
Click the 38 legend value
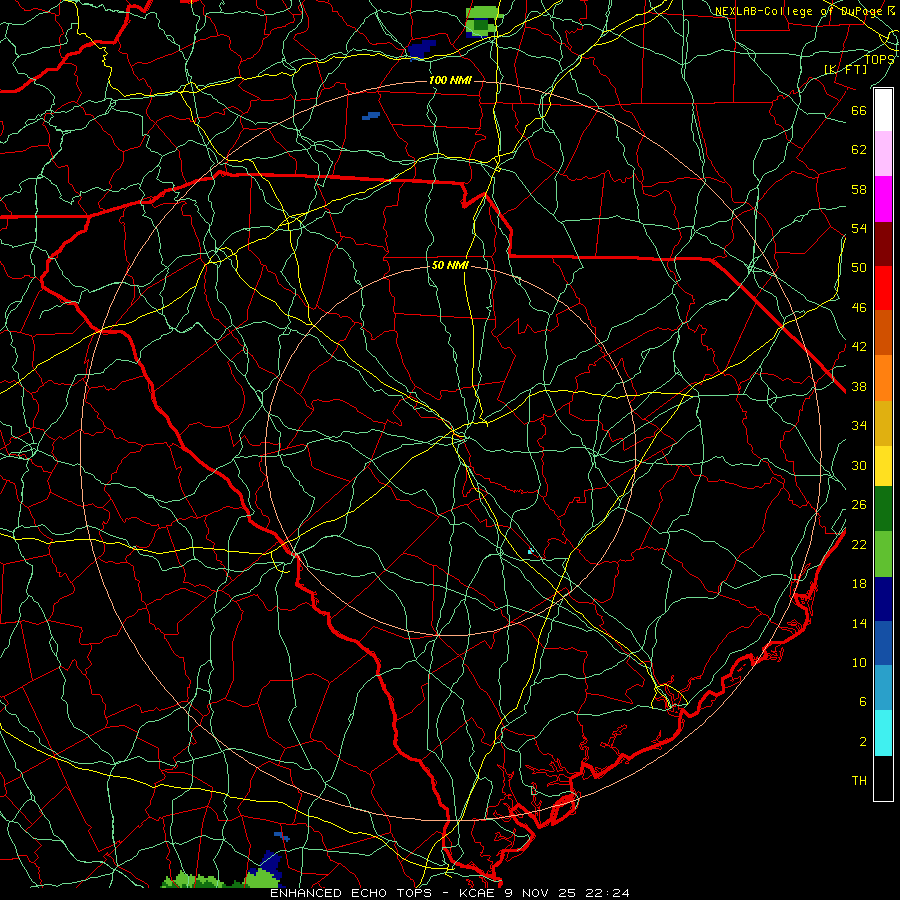tap(859, 386)
